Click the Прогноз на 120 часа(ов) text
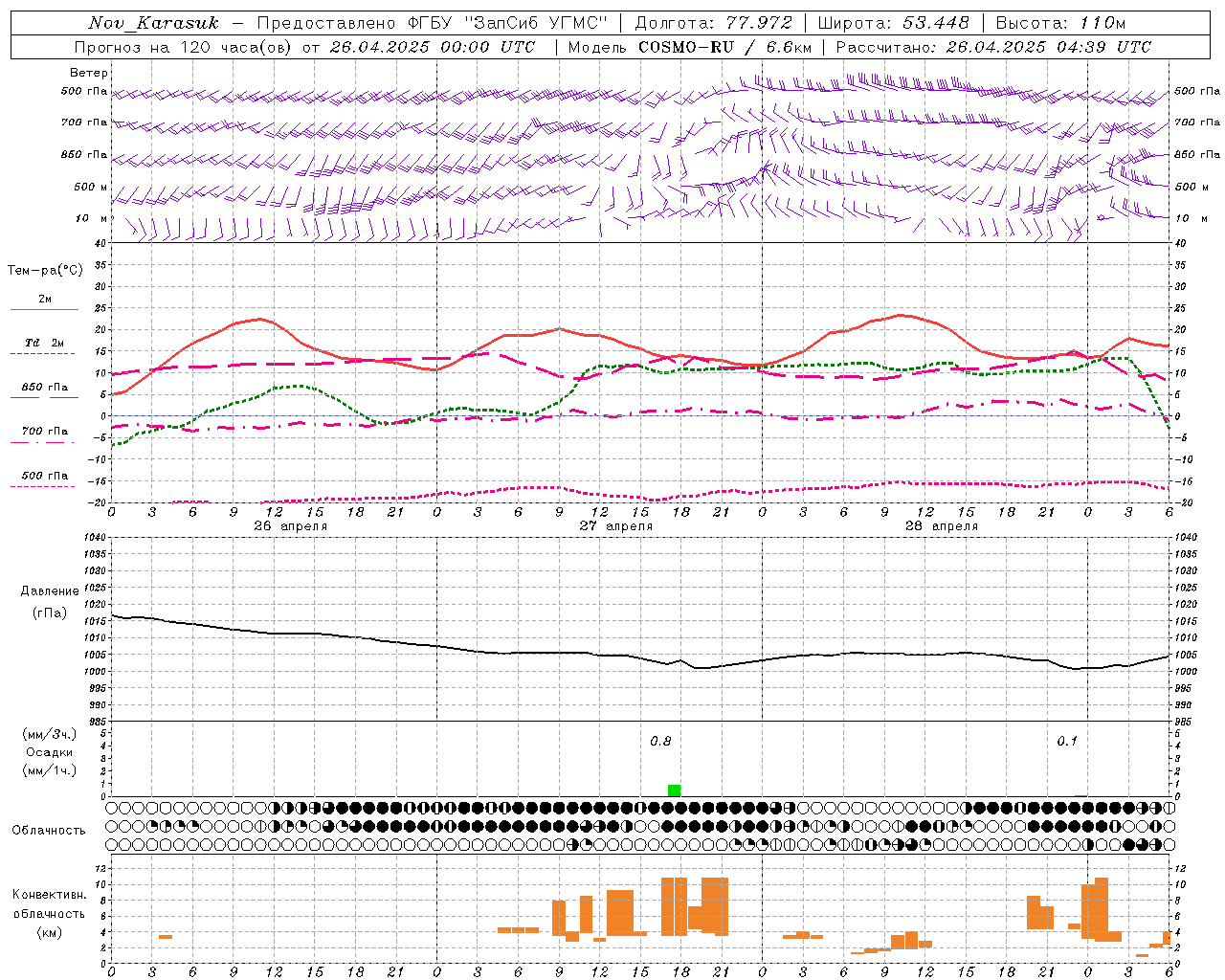 coord(185,47)
